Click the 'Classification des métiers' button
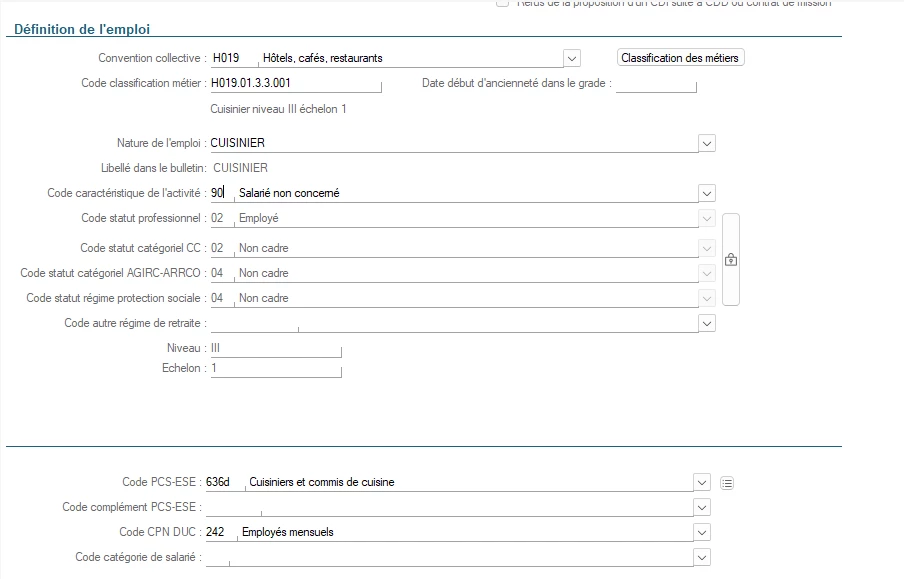904x579 pixels. click(680, 58)
